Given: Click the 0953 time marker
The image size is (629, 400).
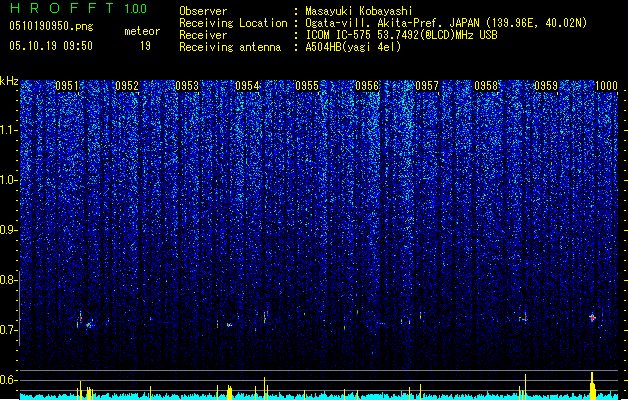Looking at the screenshot, I should point(187,86).
